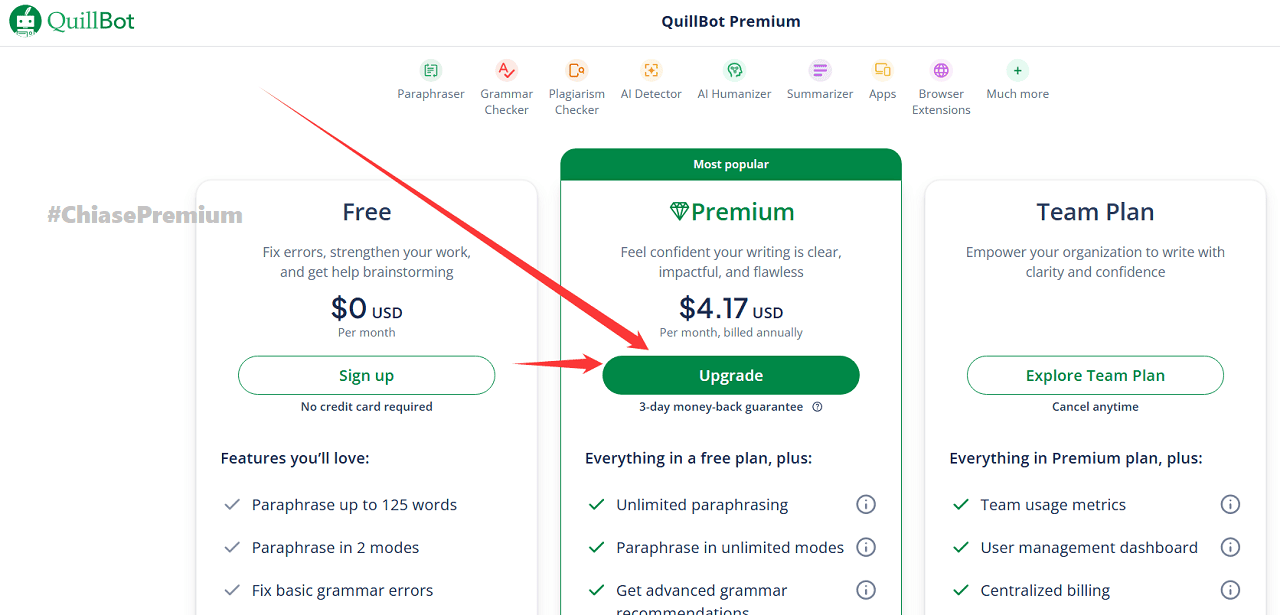Select the AI Humanizer icon
Image resolution: width=1280 pixels, height=615 pixels.
click(x=734, y=70)
